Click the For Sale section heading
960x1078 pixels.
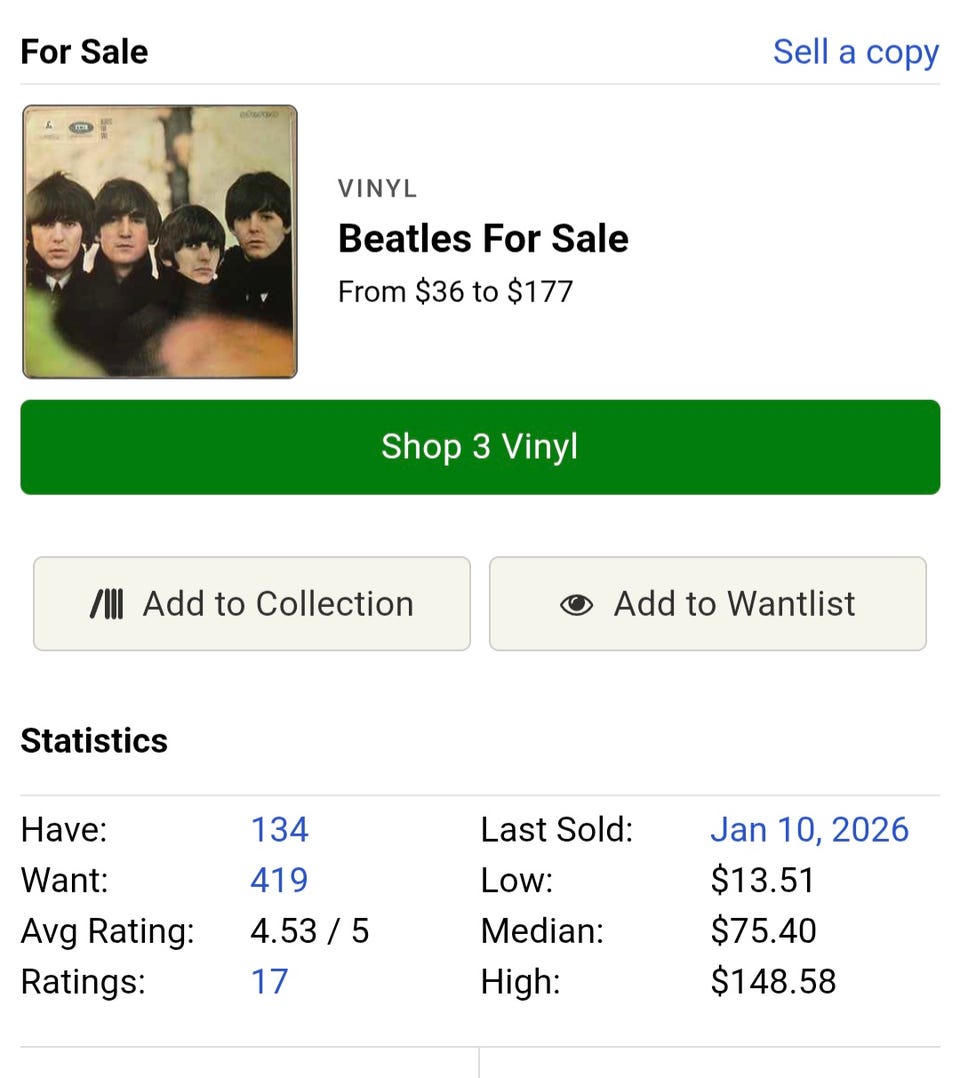coord(84,52)
